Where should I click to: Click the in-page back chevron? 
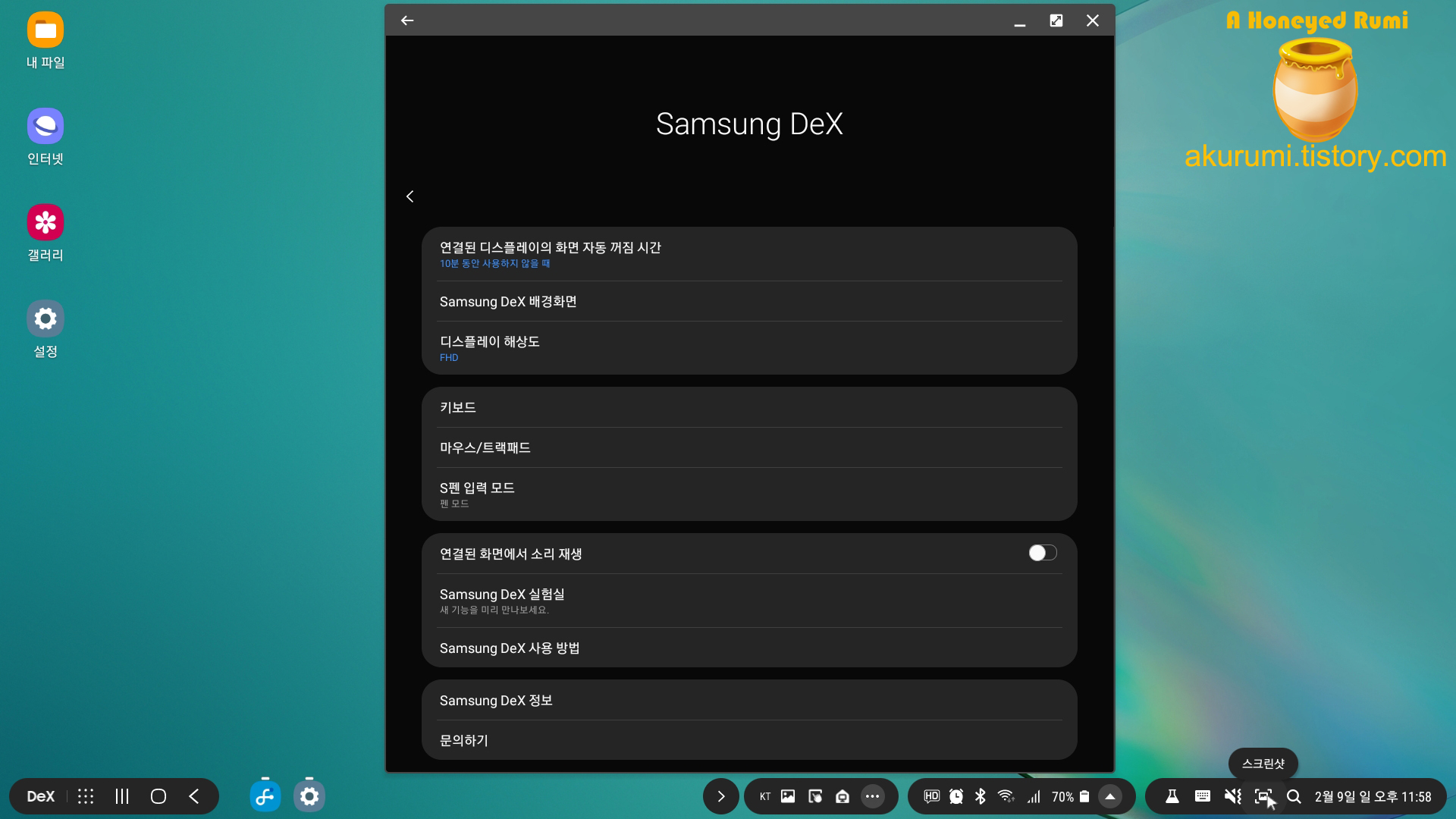[x=409, y=196]
